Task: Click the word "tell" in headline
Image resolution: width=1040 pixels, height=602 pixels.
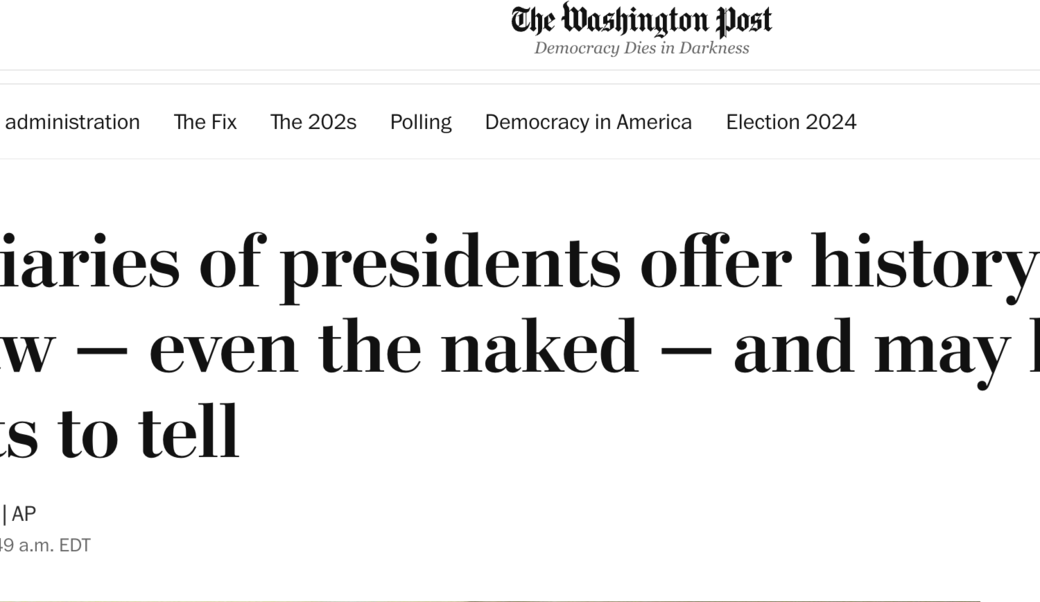Action: pyautogui.click(x=189, y=432)
